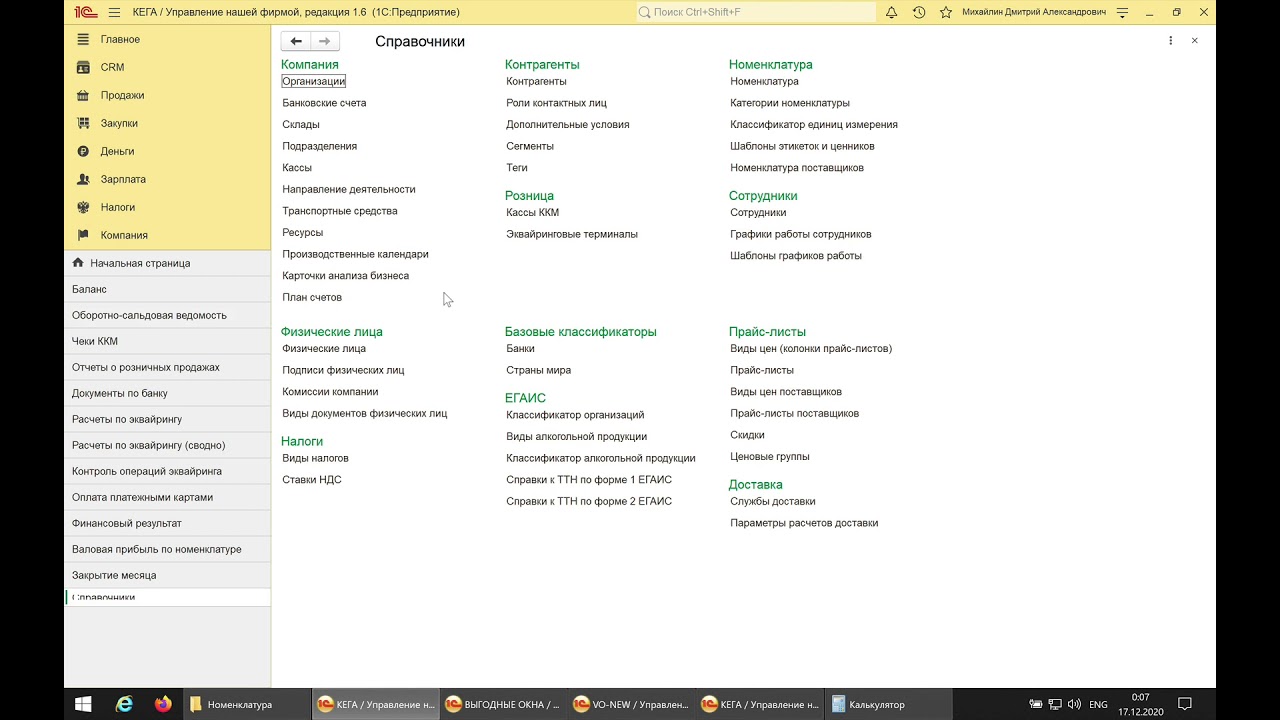Open the volume control in system tray
Screen dimensions: 1280x720
[1074, 704]
